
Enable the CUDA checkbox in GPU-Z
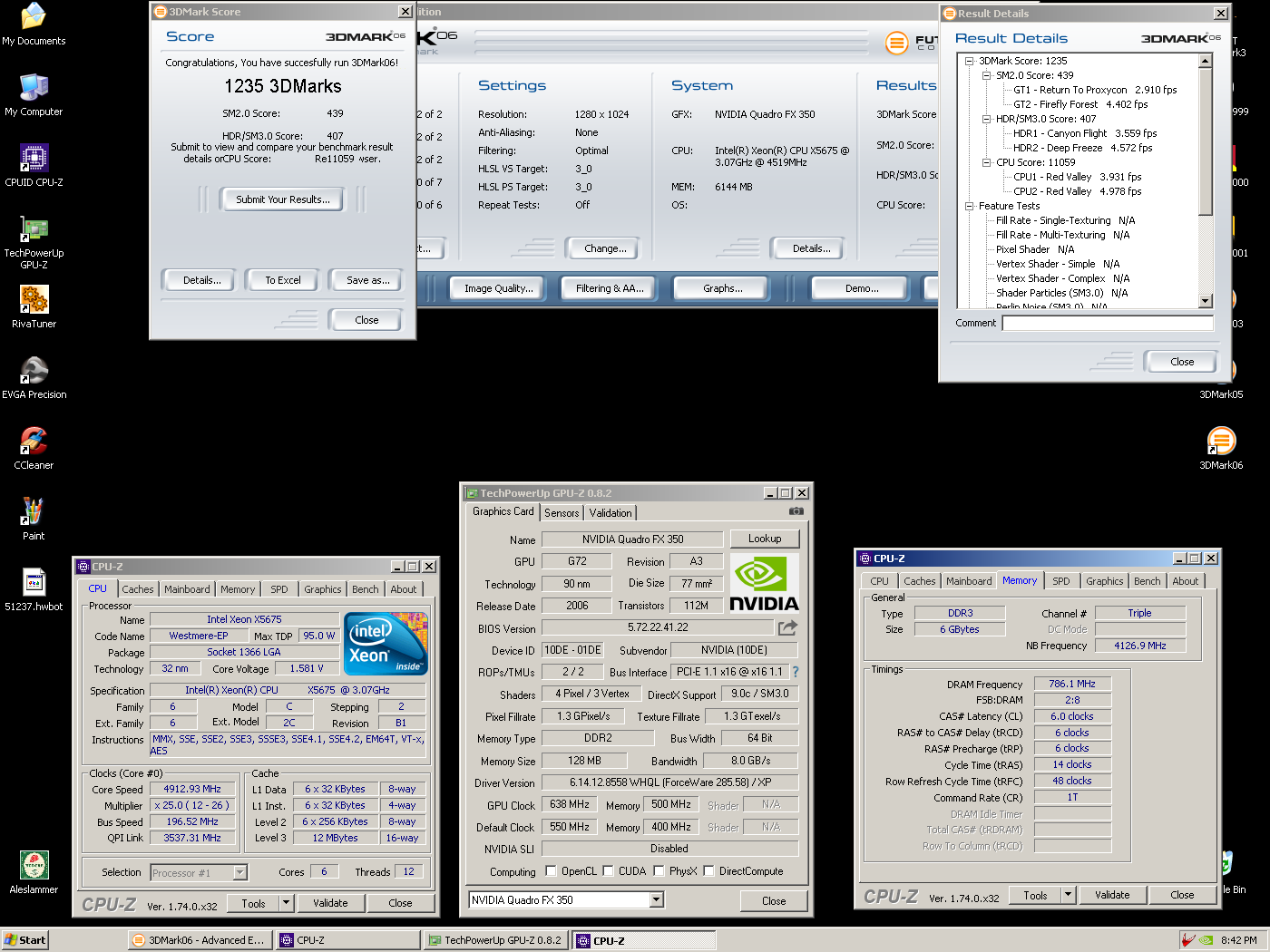click(608, 871)
